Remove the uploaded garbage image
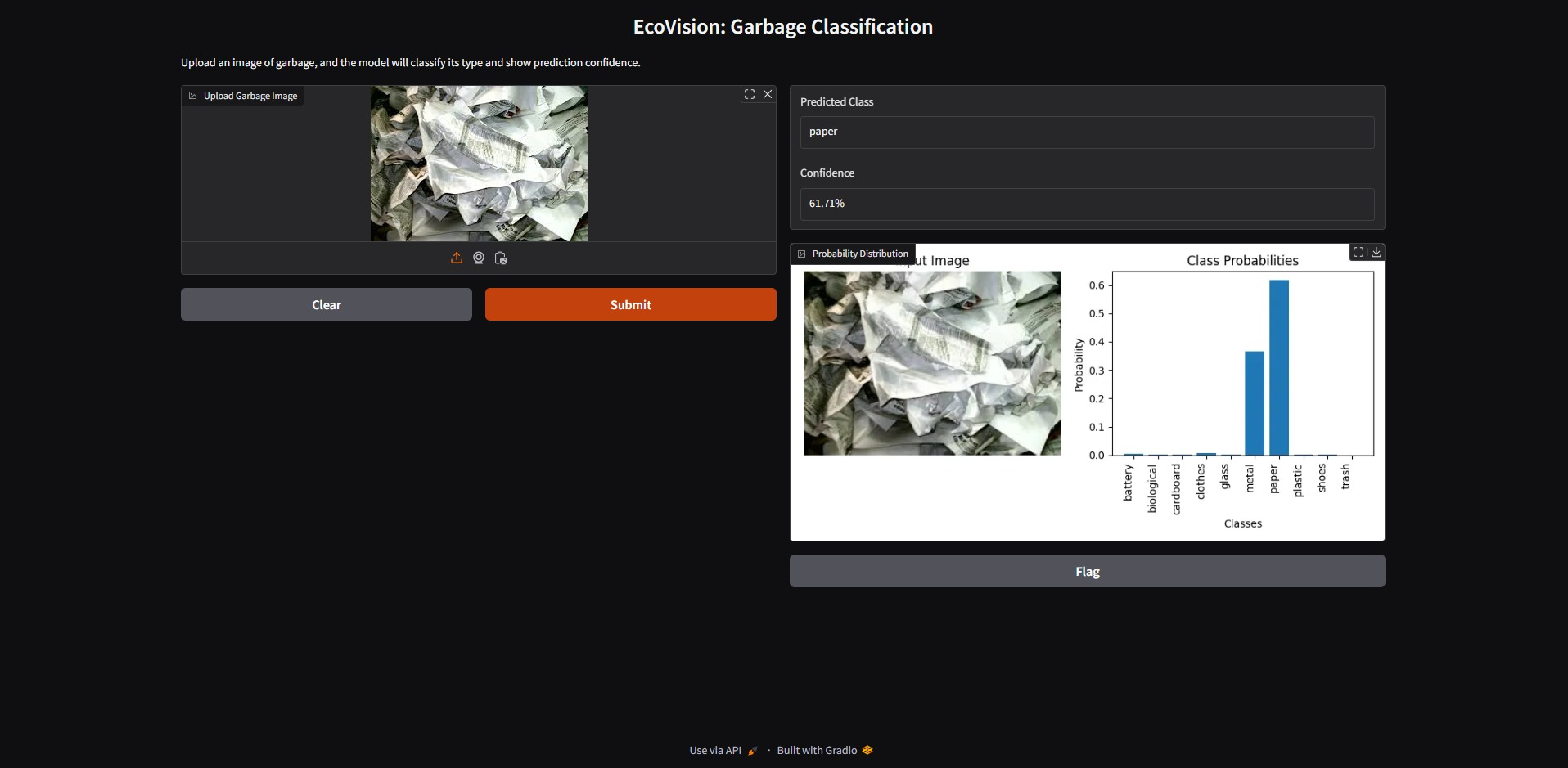 coord(768,94)
